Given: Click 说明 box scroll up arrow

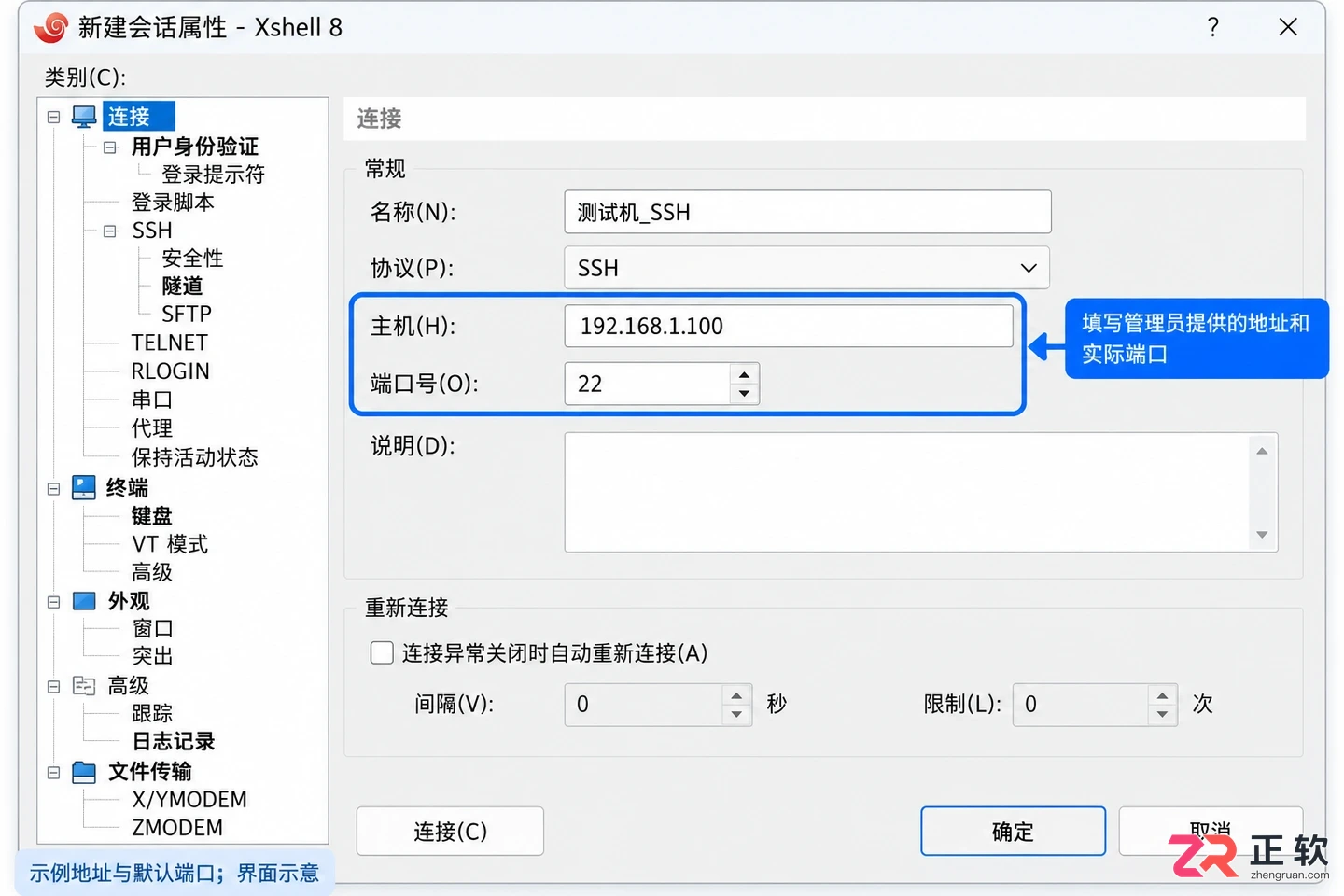Looking at the screenshot, I should pyautogui.click(x=1262, y=451).
